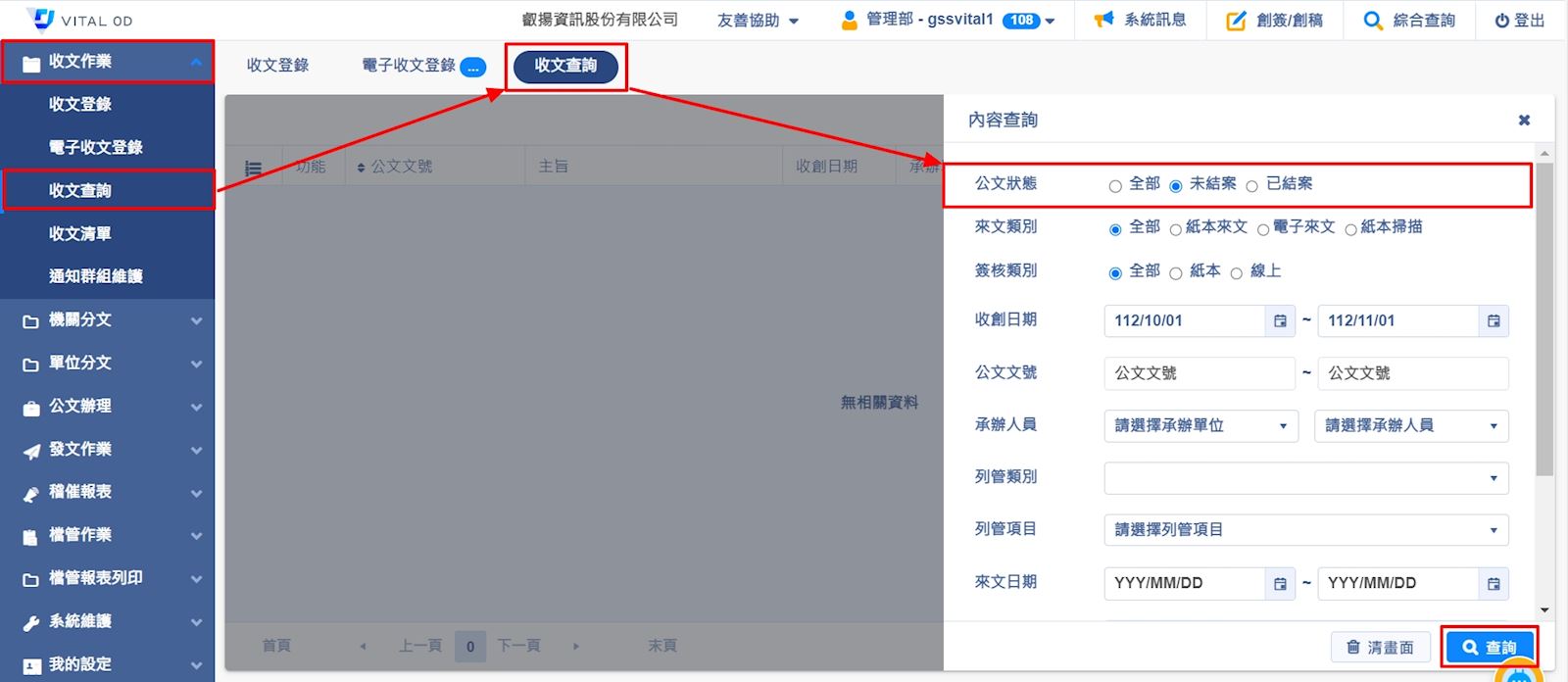Click the 檔管作業 file icon
Image resolution: width=1568 pixels, height=682 pixels.
(31, 536)
